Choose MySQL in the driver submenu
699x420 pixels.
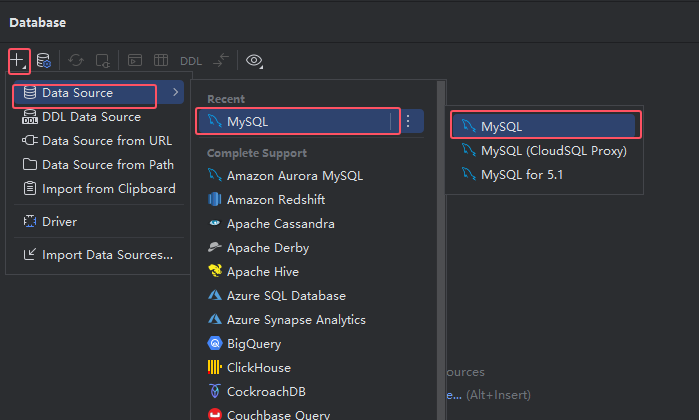(x=544, y=126)
